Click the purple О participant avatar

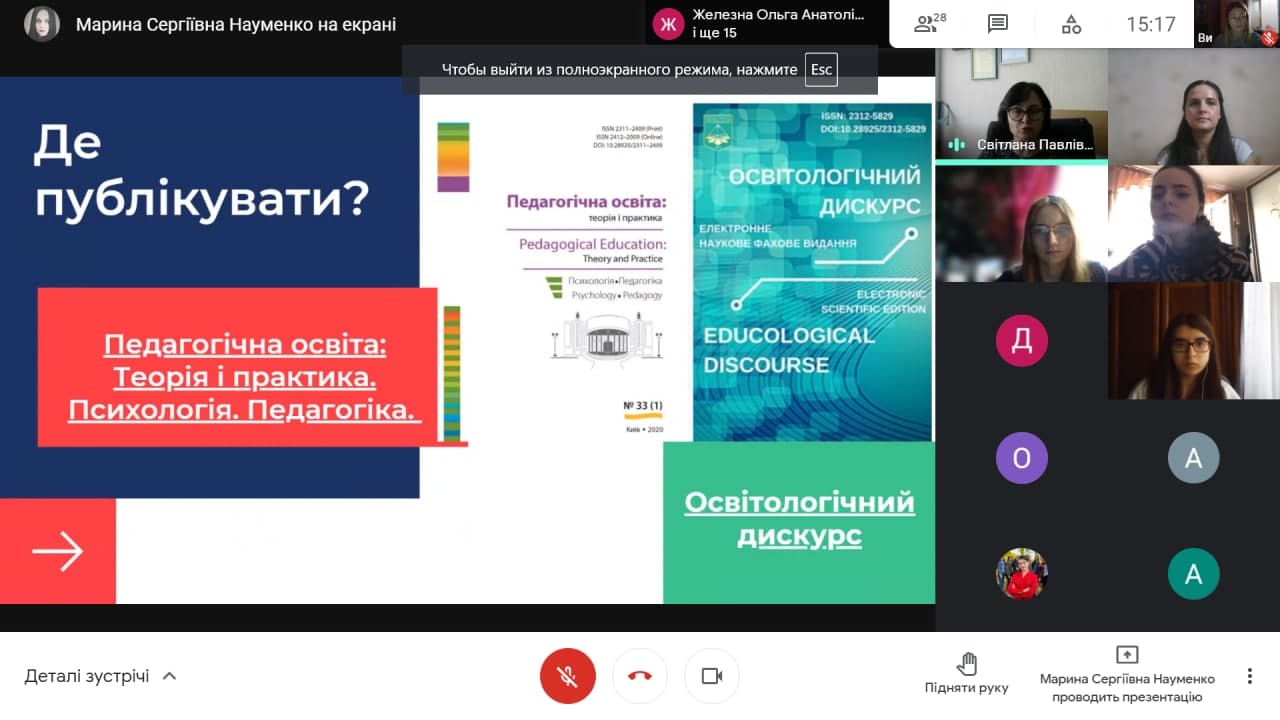[1021, 458]
